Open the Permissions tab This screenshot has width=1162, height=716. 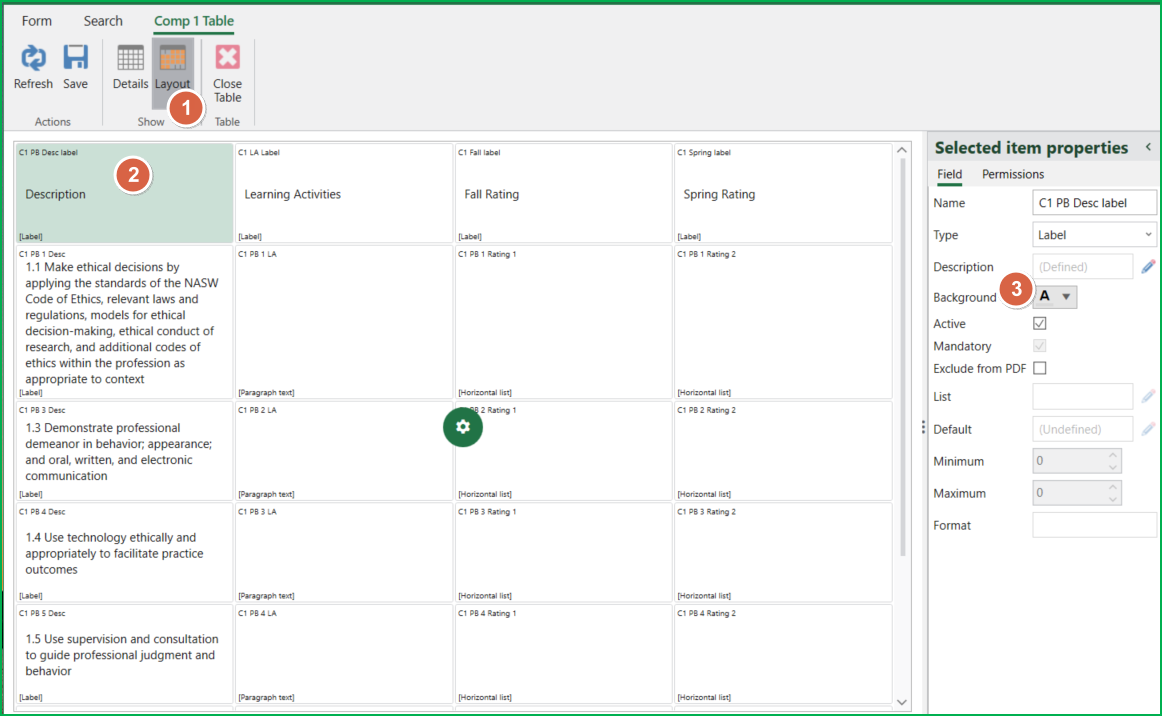tap(1012, 174)
